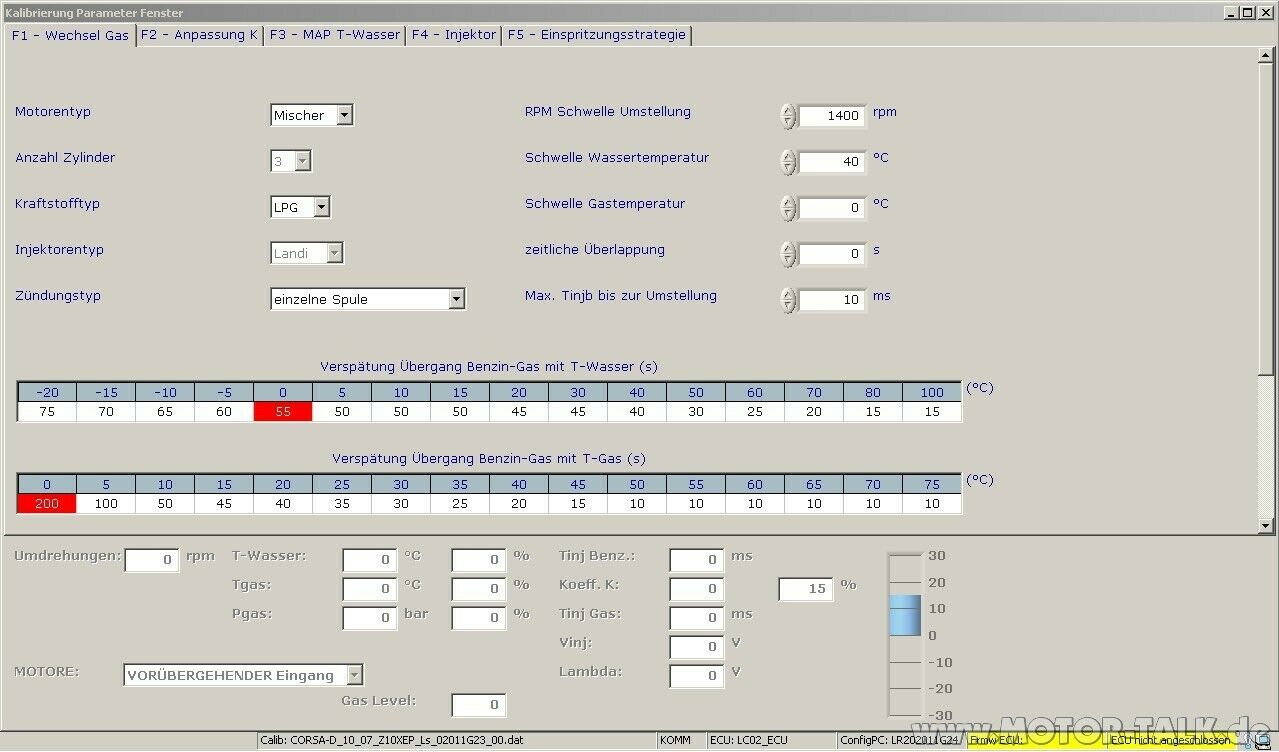Click the Pgas bar reading field

(x=370, y=618)
